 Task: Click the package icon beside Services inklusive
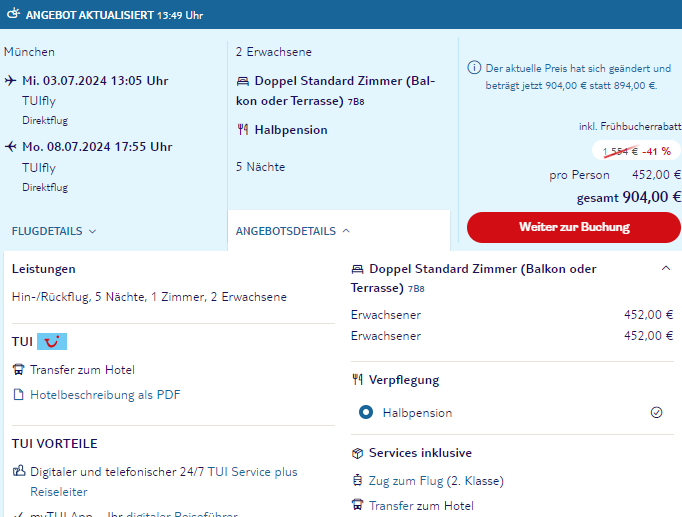tap(357, 453)
